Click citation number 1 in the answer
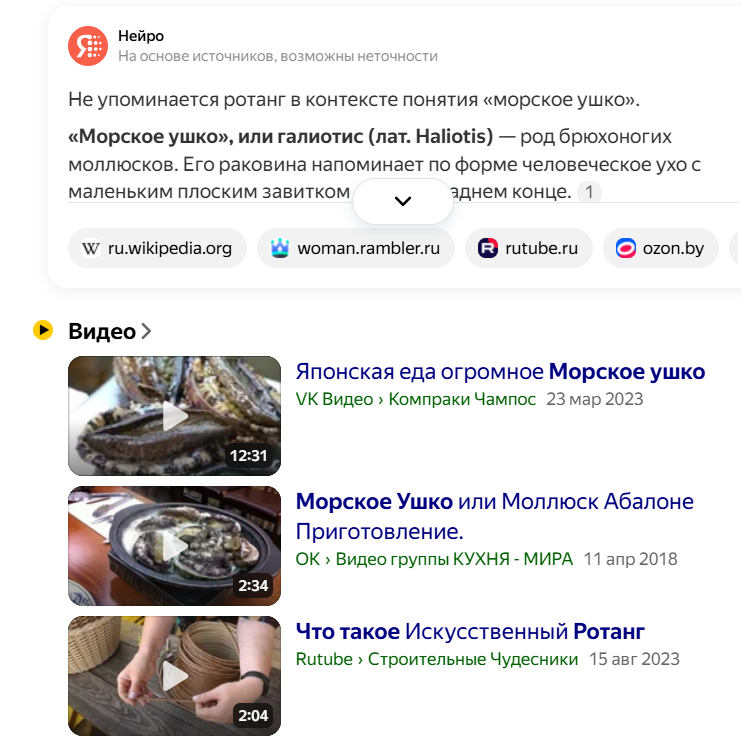 click(x=589, y=192)
